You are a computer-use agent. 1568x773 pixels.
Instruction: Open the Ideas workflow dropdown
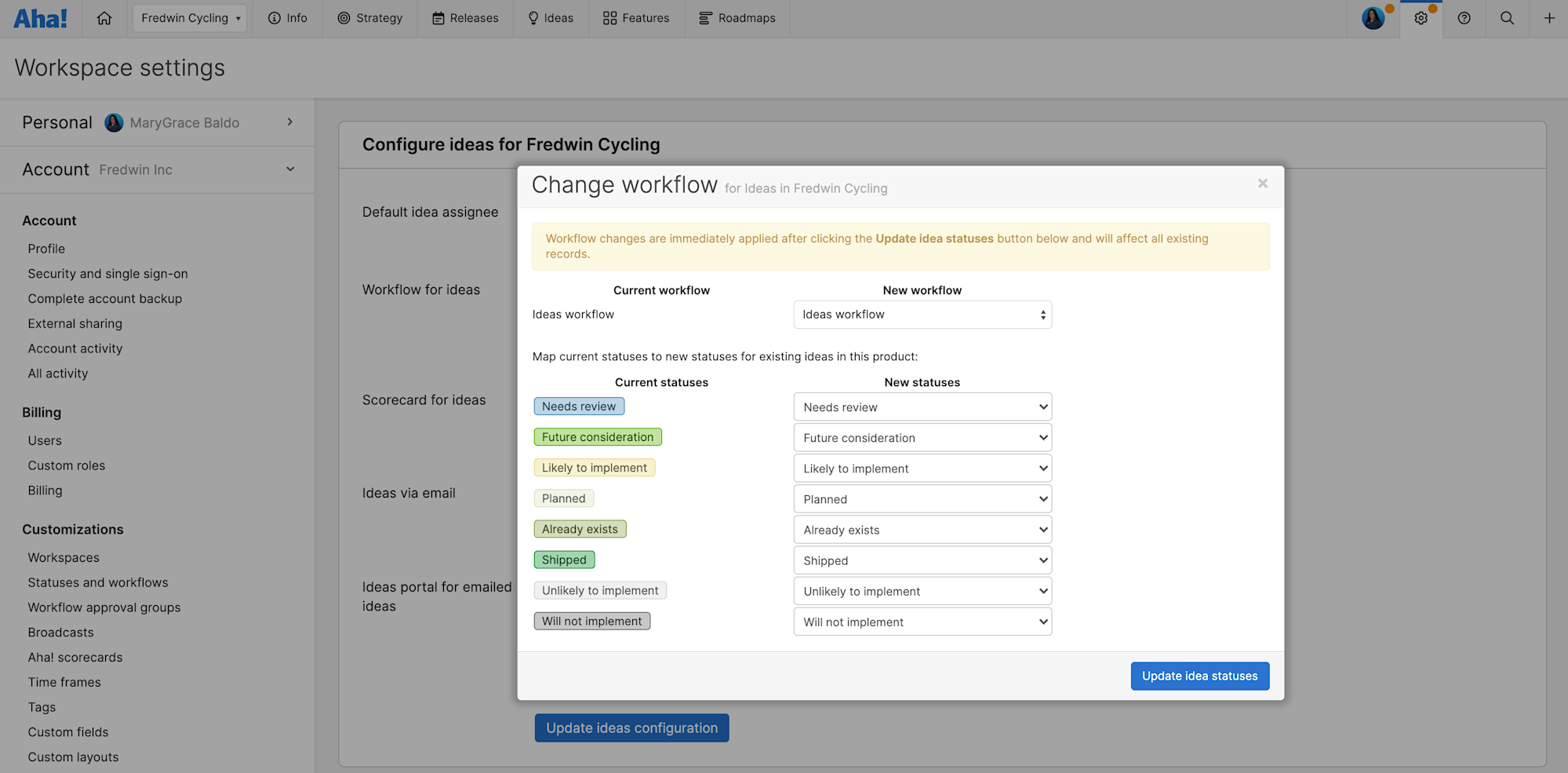(x=922, y=314)
